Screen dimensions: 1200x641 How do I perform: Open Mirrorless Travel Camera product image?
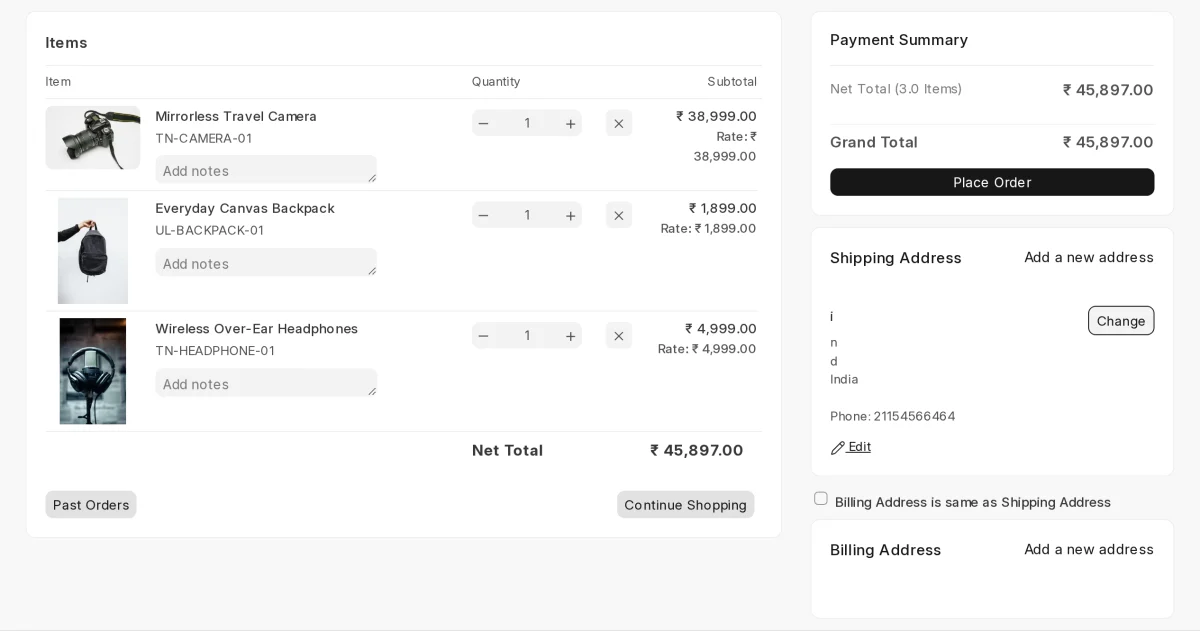point(93,137)
